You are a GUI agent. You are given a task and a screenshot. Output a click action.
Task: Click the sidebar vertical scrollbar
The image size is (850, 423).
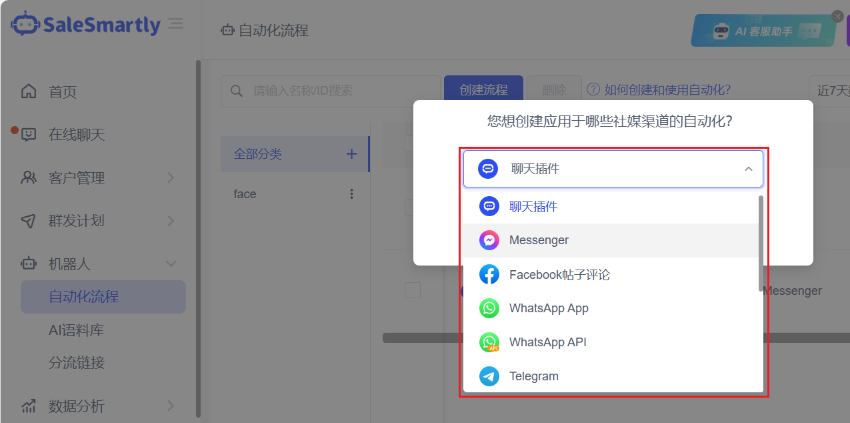198,239
